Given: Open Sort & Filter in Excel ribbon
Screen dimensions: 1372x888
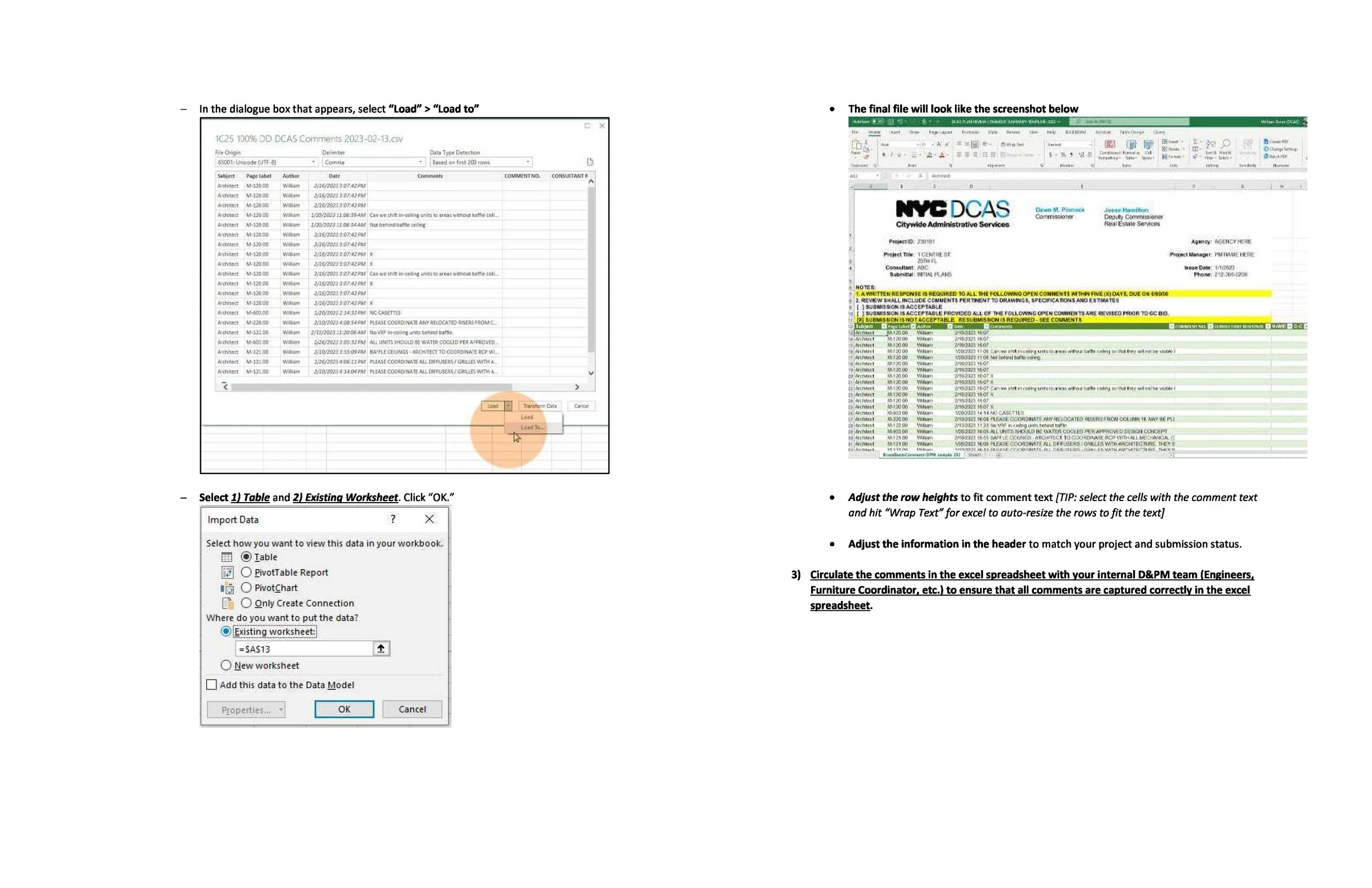Looking at the screenshot, I should click(1211, 149).
